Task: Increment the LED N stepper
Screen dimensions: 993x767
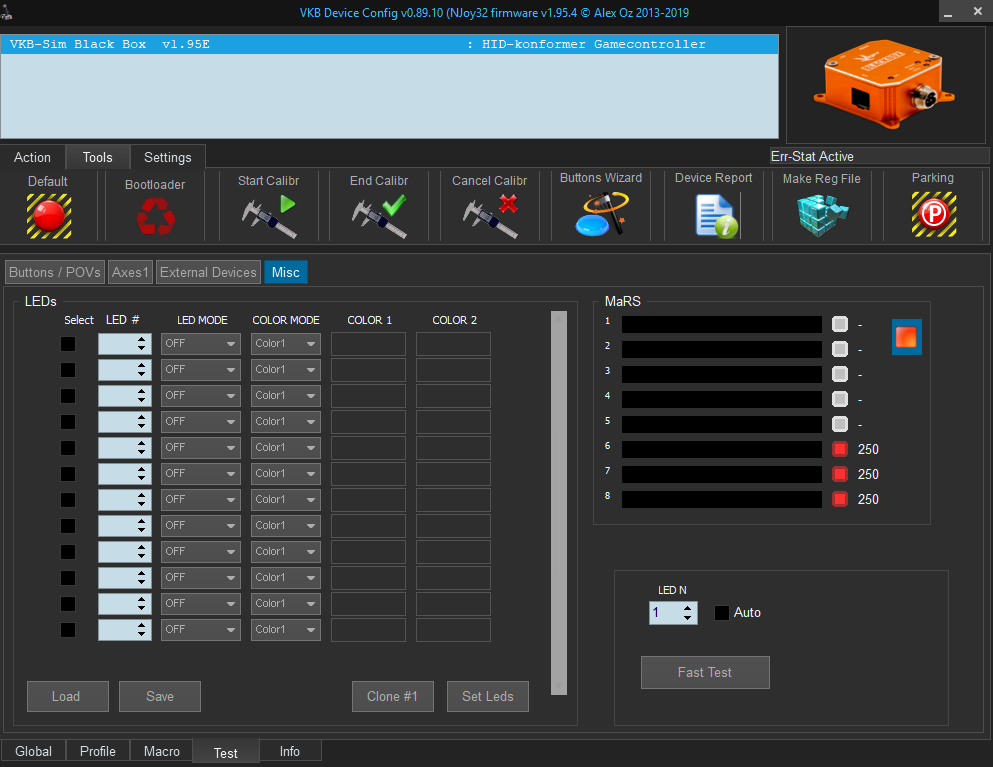Action: (x=688, y=608)
